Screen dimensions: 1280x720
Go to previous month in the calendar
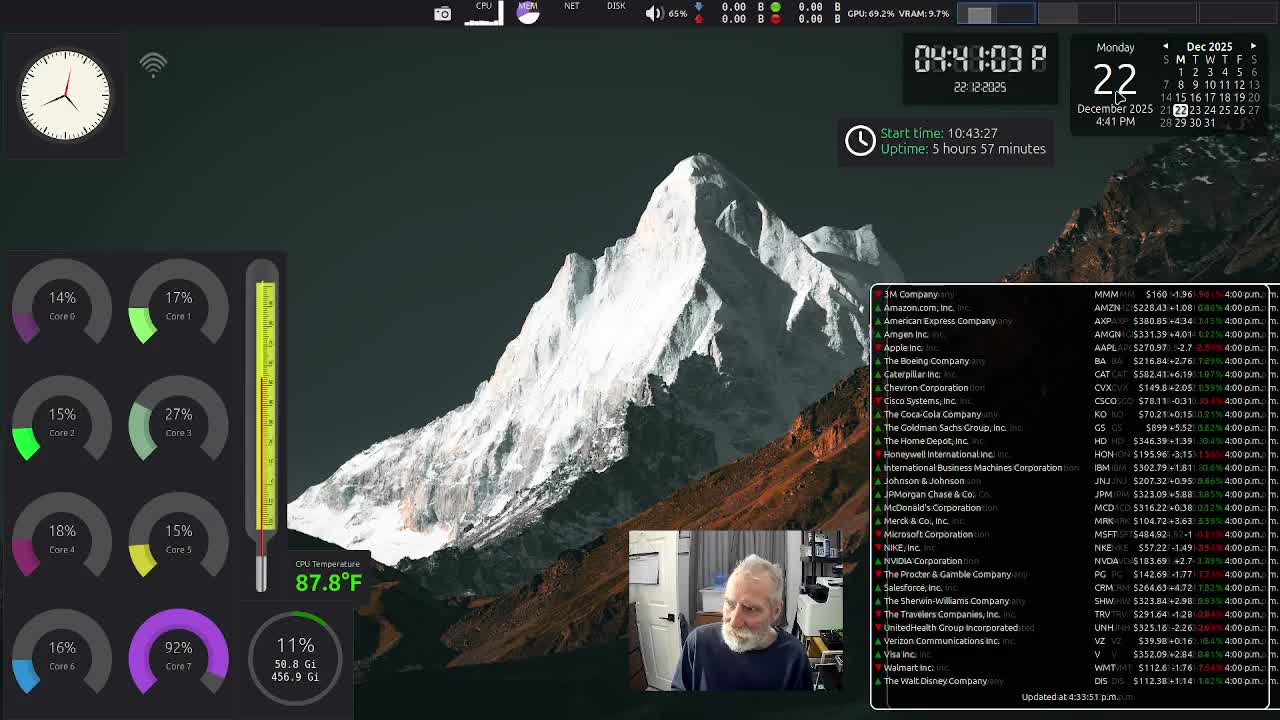[1166, 46]
